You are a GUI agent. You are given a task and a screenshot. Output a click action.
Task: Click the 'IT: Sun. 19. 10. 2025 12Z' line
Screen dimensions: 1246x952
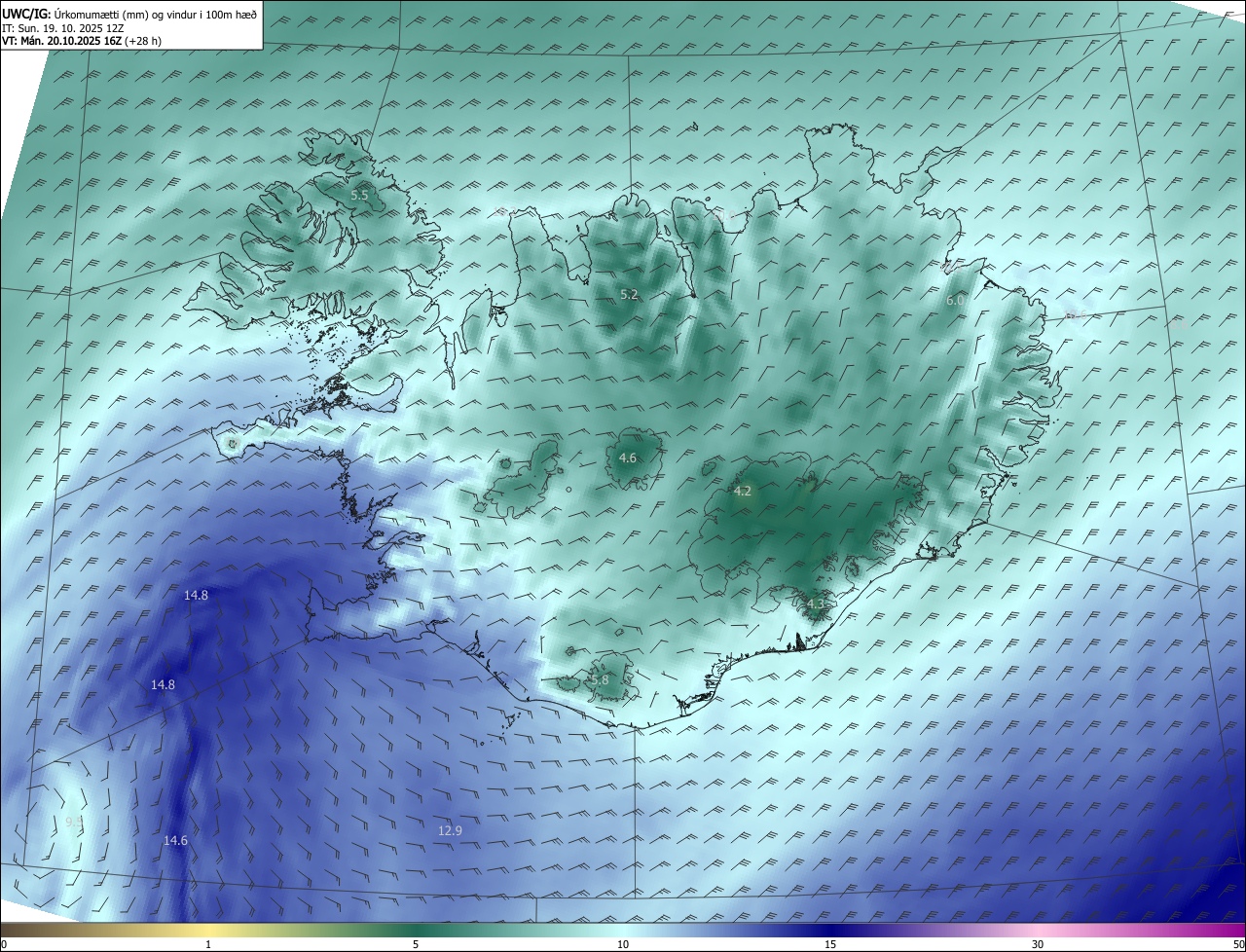click(x=63, y=28)
